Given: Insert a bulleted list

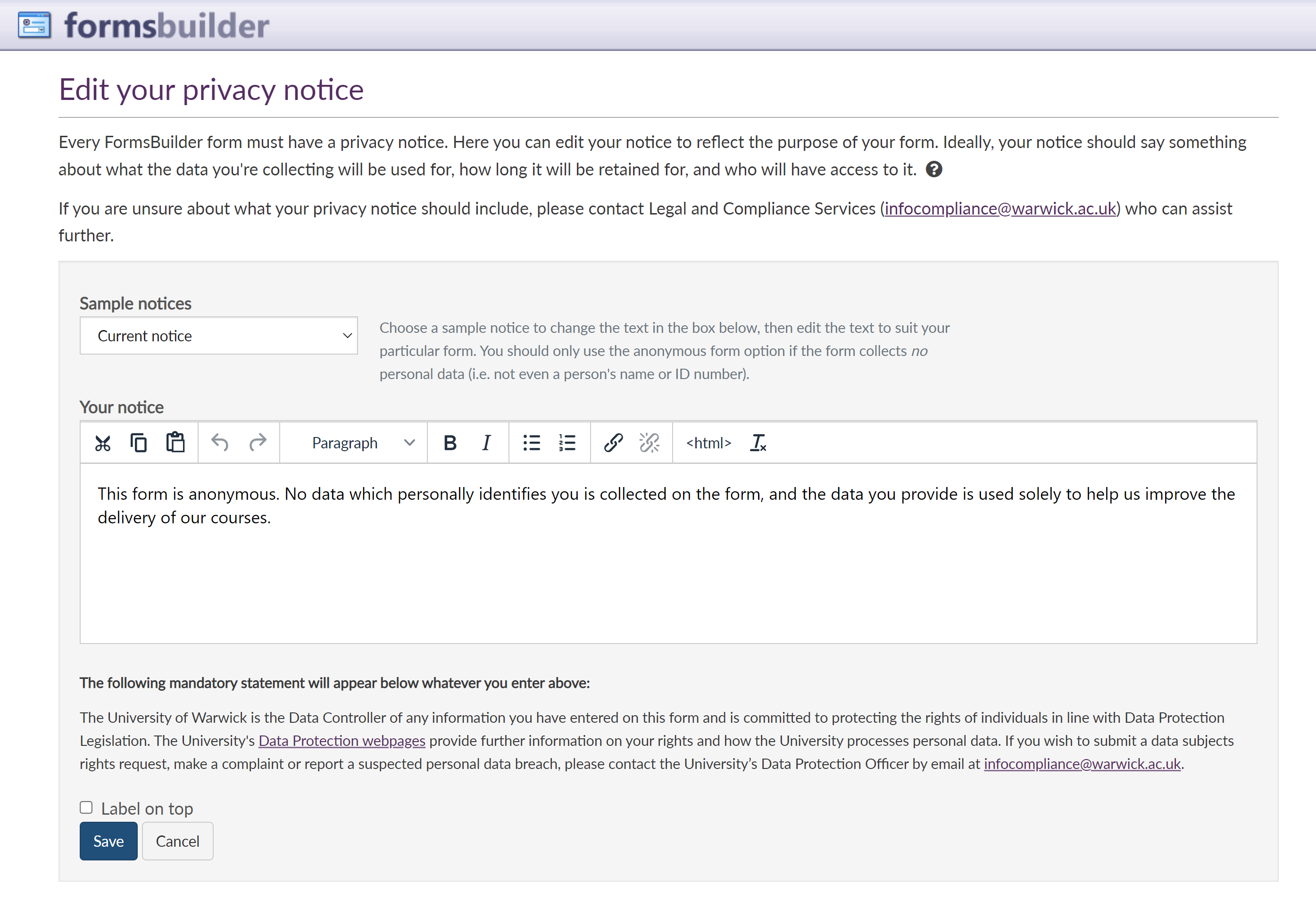Looking at the screenshot, I should click(x=531, y=443).
